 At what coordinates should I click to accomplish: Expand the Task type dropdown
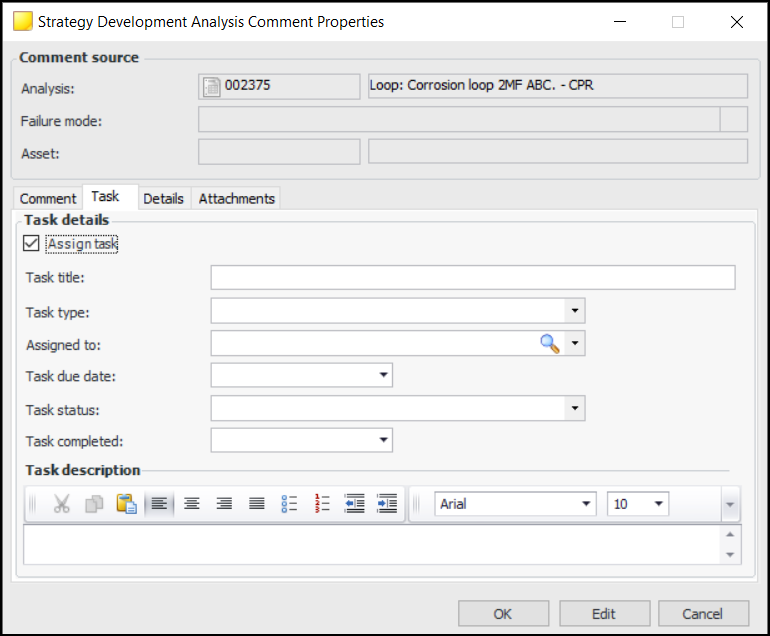(574, 311)
